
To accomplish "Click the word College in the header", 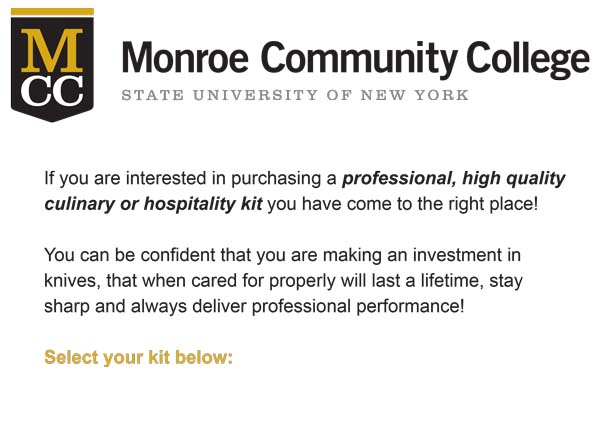I will (x=528, y=59).
